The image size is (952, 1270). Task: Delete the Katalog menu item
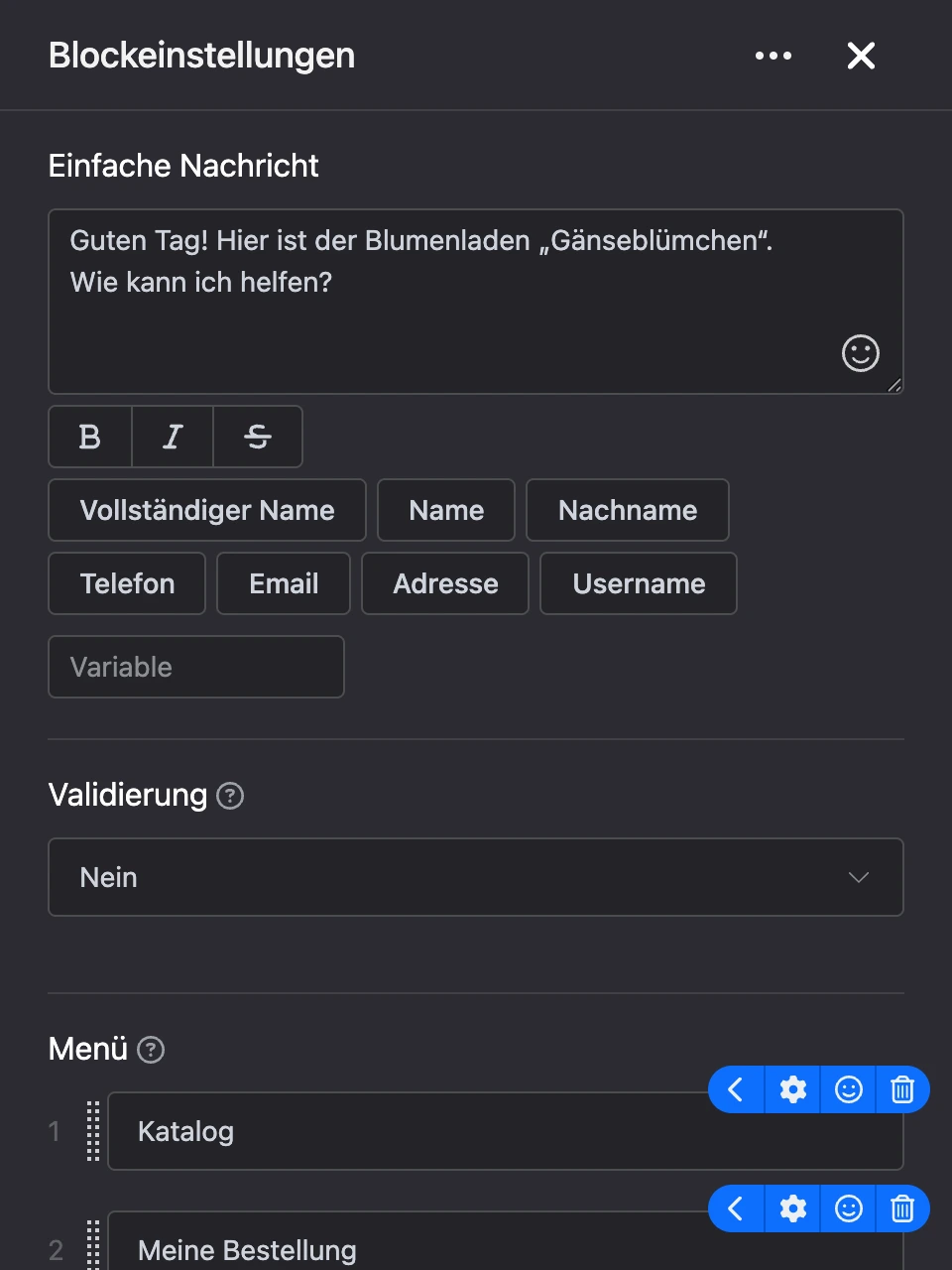(x=902, y=1089)
